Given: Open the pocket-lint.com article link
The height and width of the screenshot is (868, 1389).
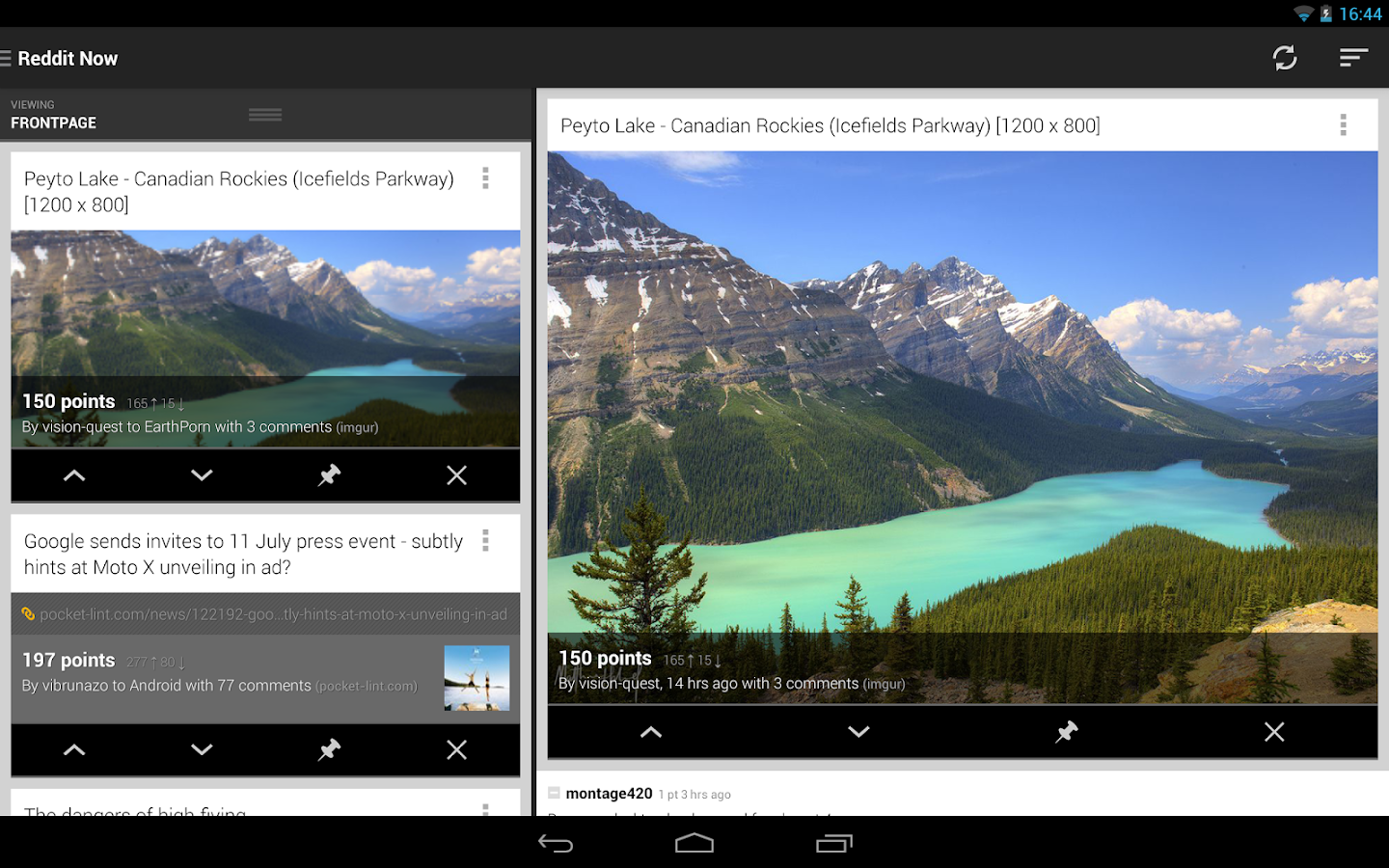Looking at the screenshot, I should [265, 614].
